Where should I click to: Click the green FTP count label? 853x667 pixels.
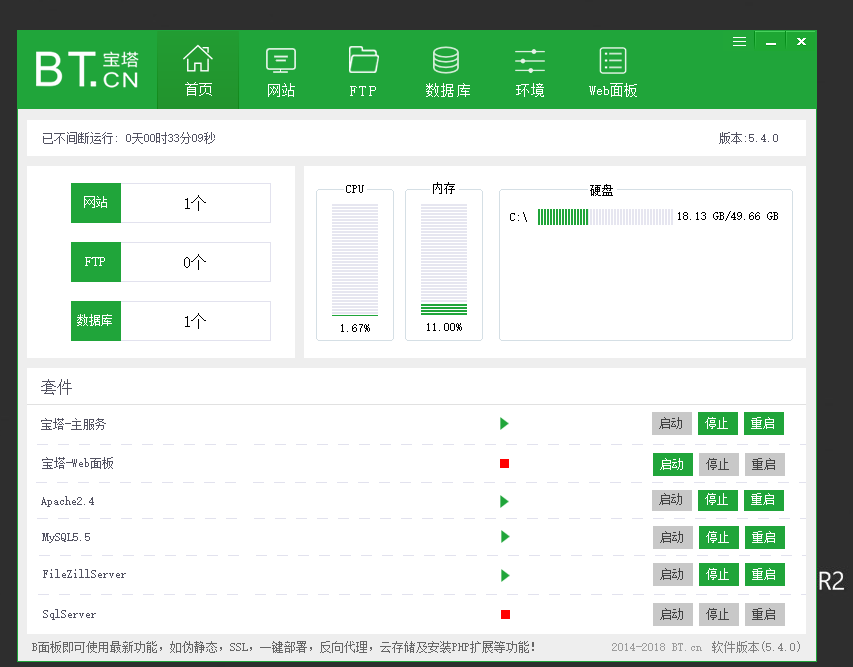click(x=96, y=262)
